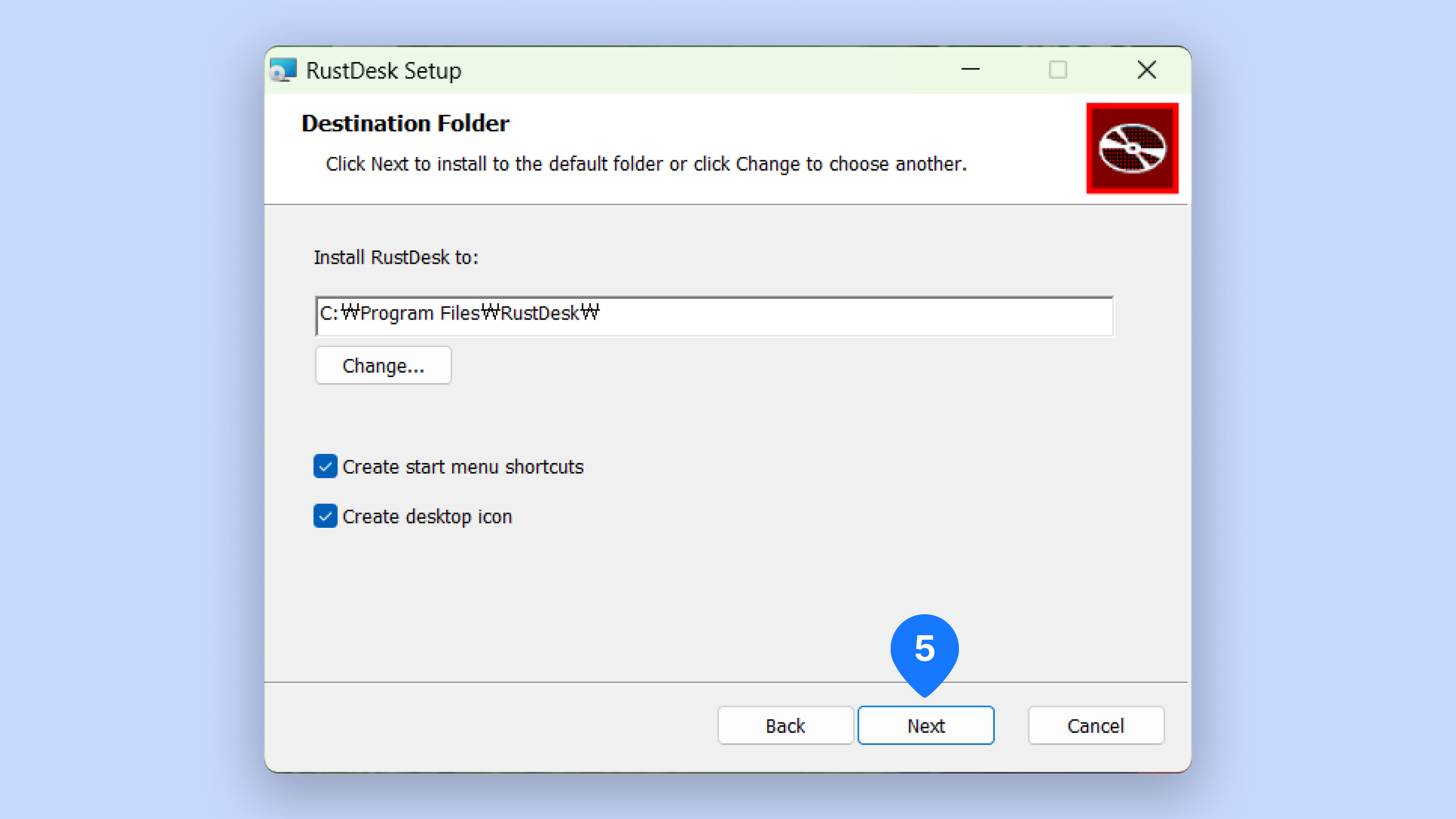This screenshot has width=1456, height=819.
Task: Click the blue number 5 step marker
Action: [924, 649]
